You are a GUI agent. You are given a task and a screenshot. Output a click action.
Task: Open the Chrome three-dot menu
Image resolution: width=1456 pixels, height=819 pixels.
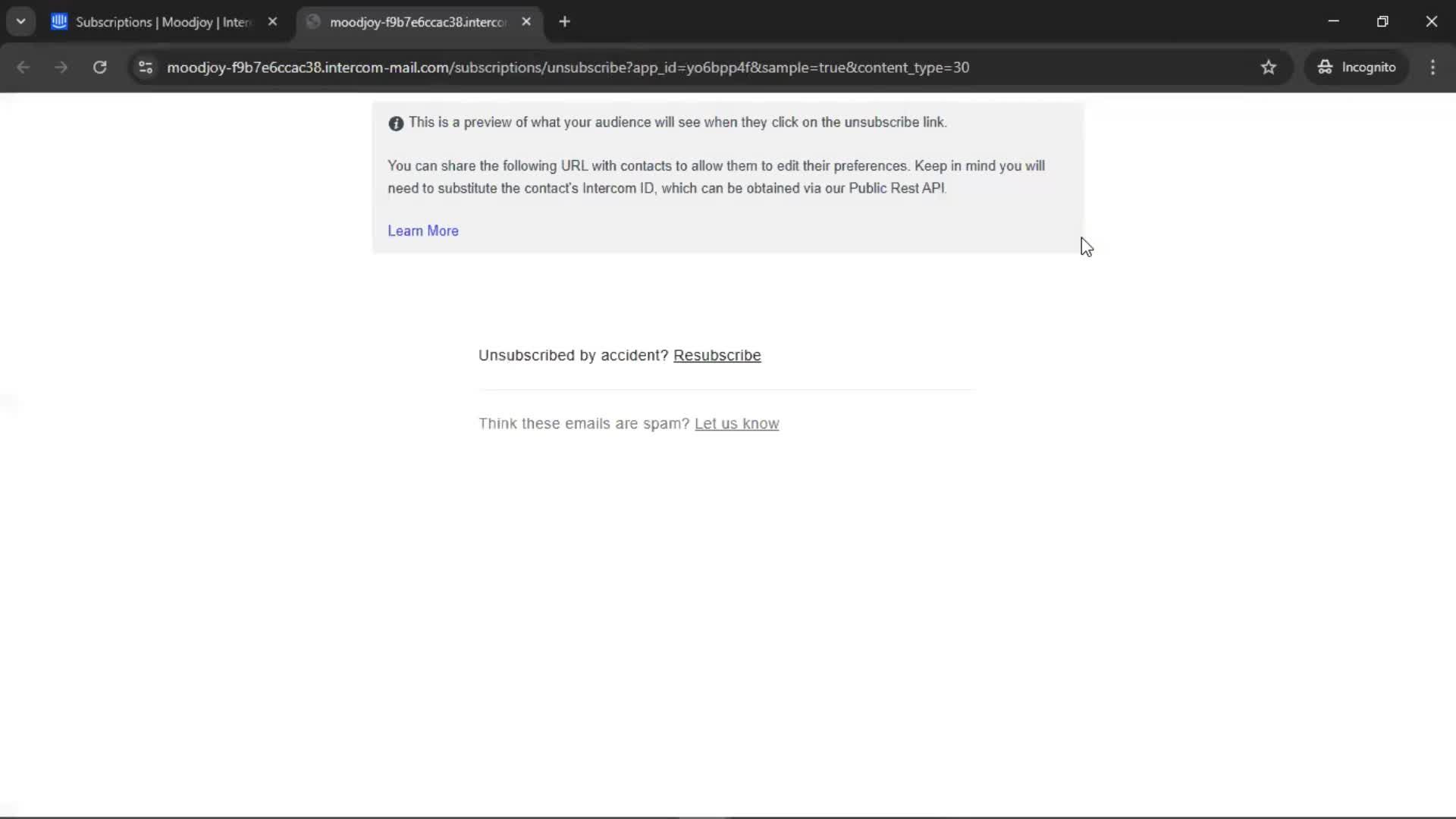[1432, 67]
